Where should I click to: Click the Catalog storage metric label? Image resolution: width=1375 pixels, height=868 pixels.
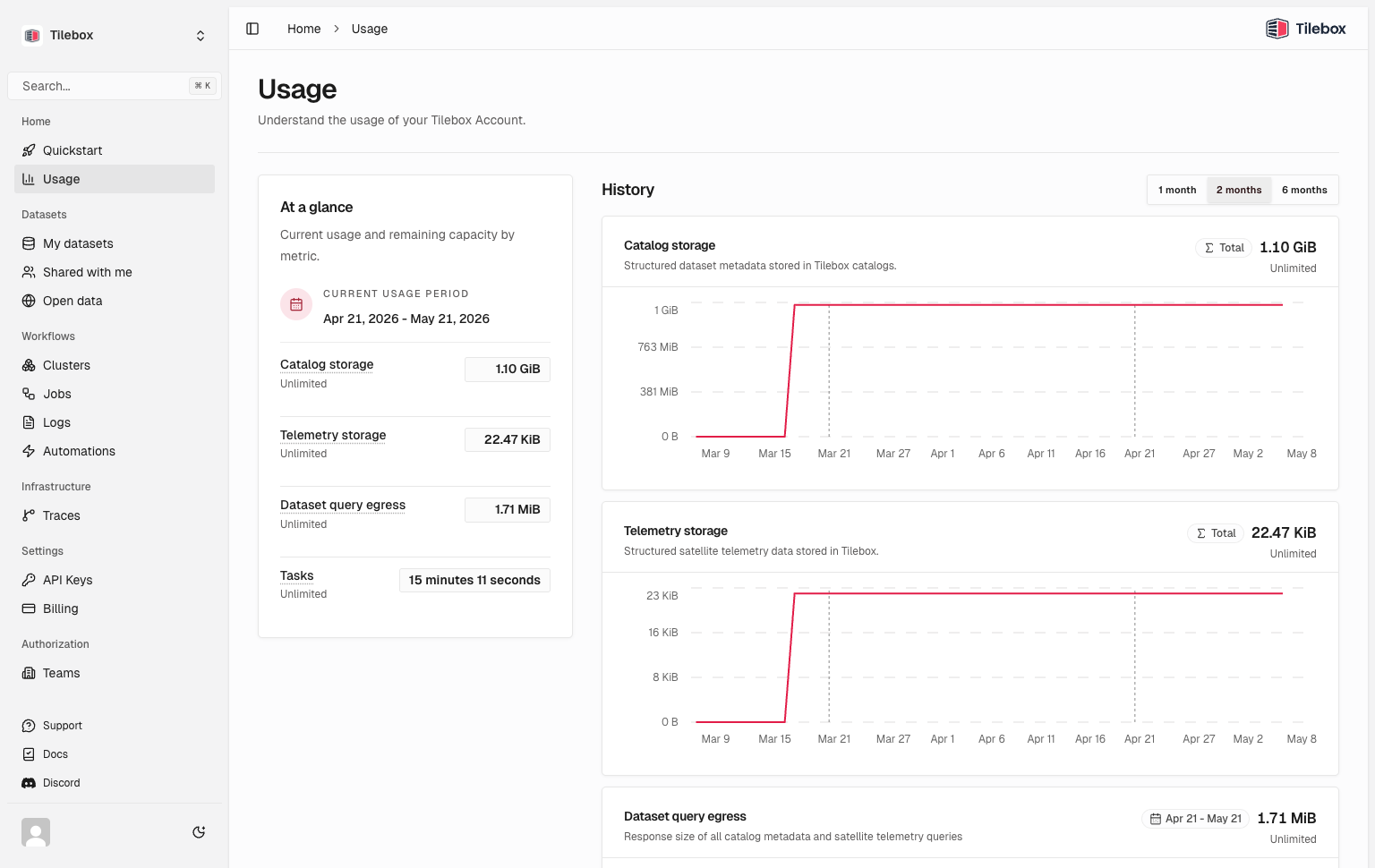[x=327, y=364]
